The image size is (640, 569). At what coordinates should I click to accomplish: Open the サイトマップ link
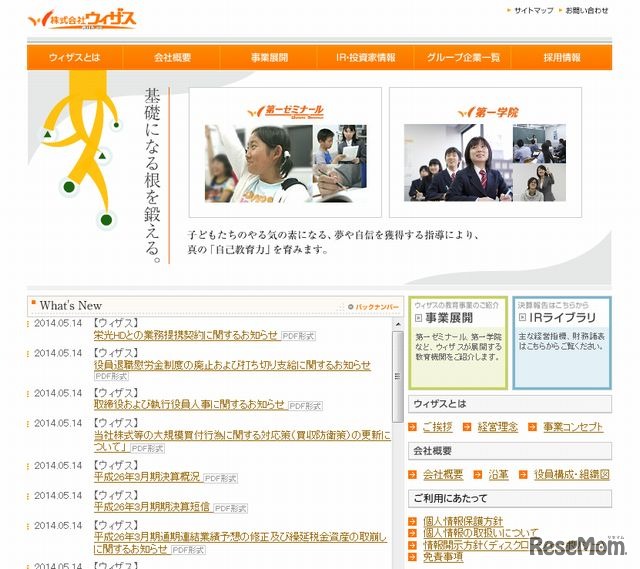tap(533, 11)
